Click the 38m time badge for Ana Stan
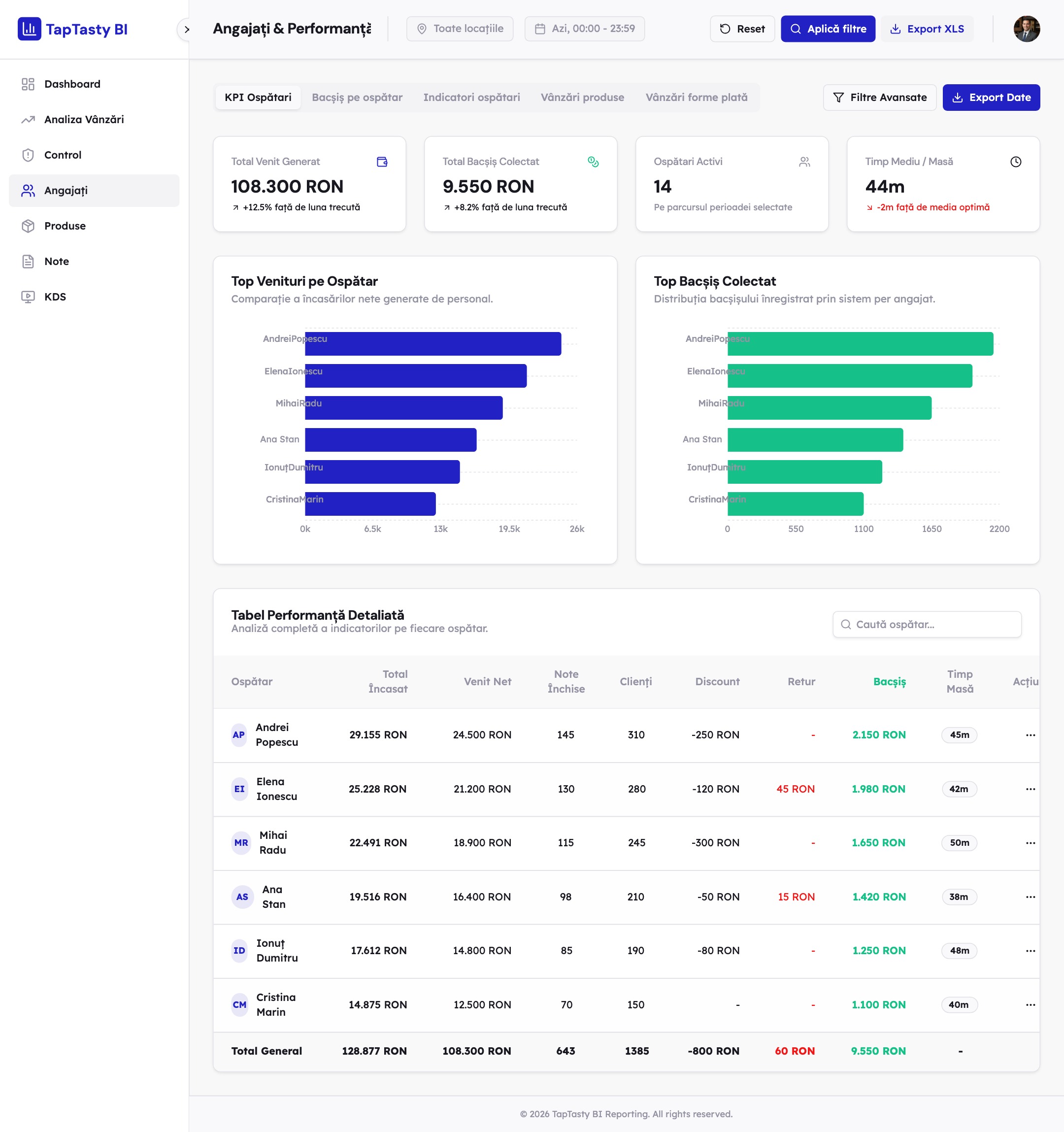Screen dimensions: 1064x1132 tap(959, 897)
